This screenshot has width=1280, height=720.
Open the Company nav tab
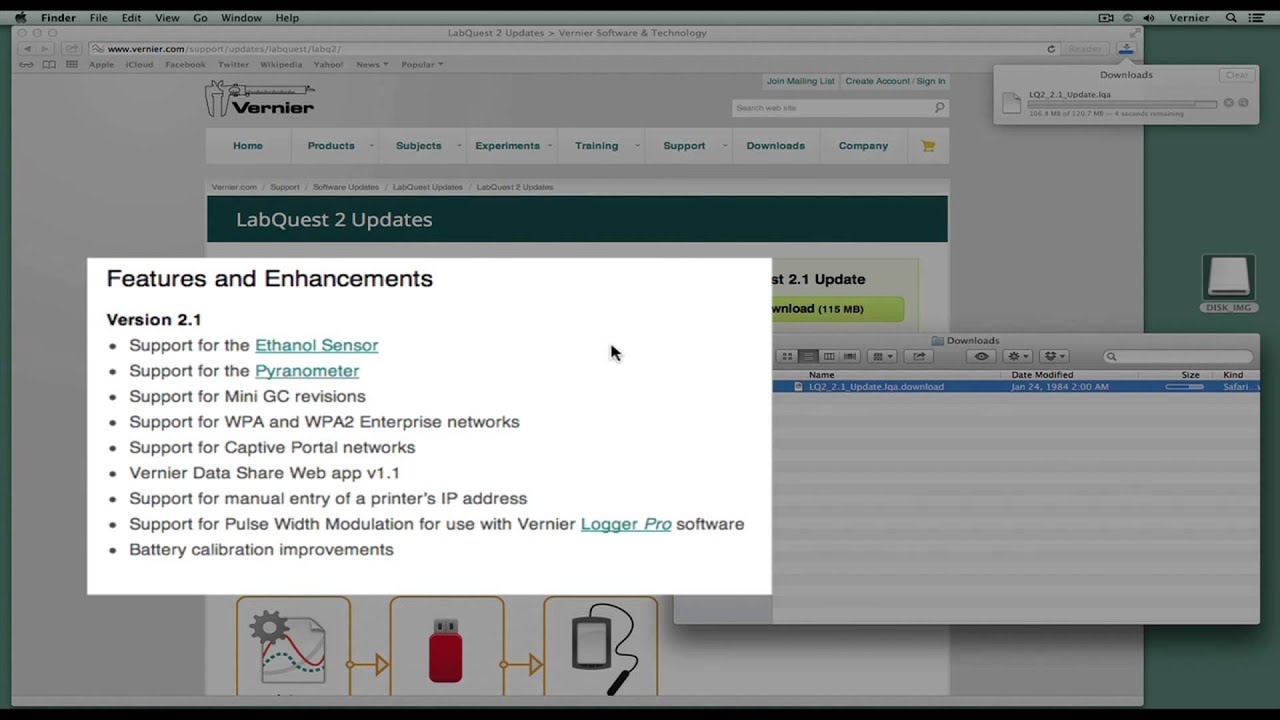point(863,146)
